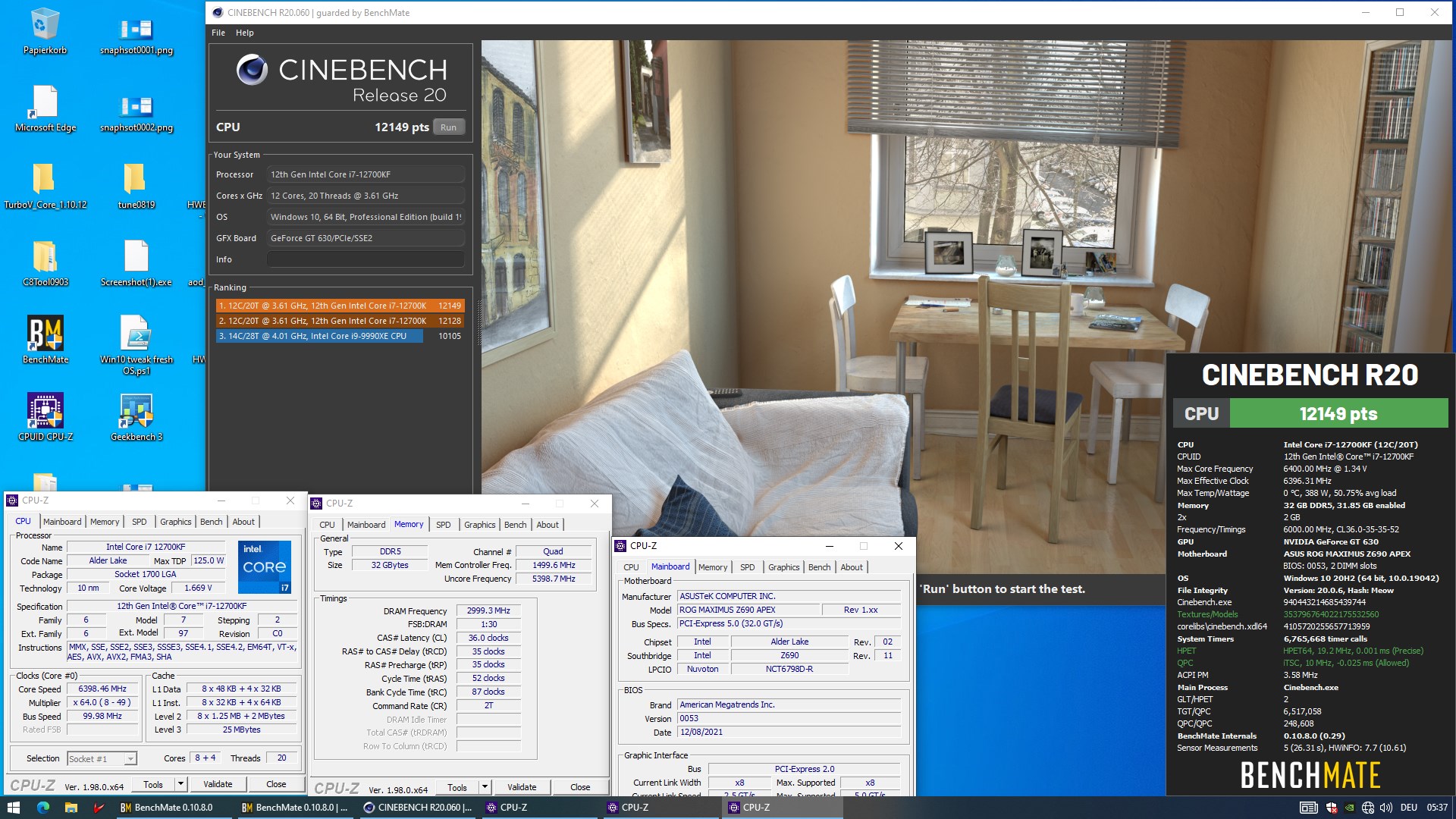Switch to Mainboard tab in processor CPU-Z window
Screen dimensions: 1456x819
pyautogui.click(x=62, y=522)
